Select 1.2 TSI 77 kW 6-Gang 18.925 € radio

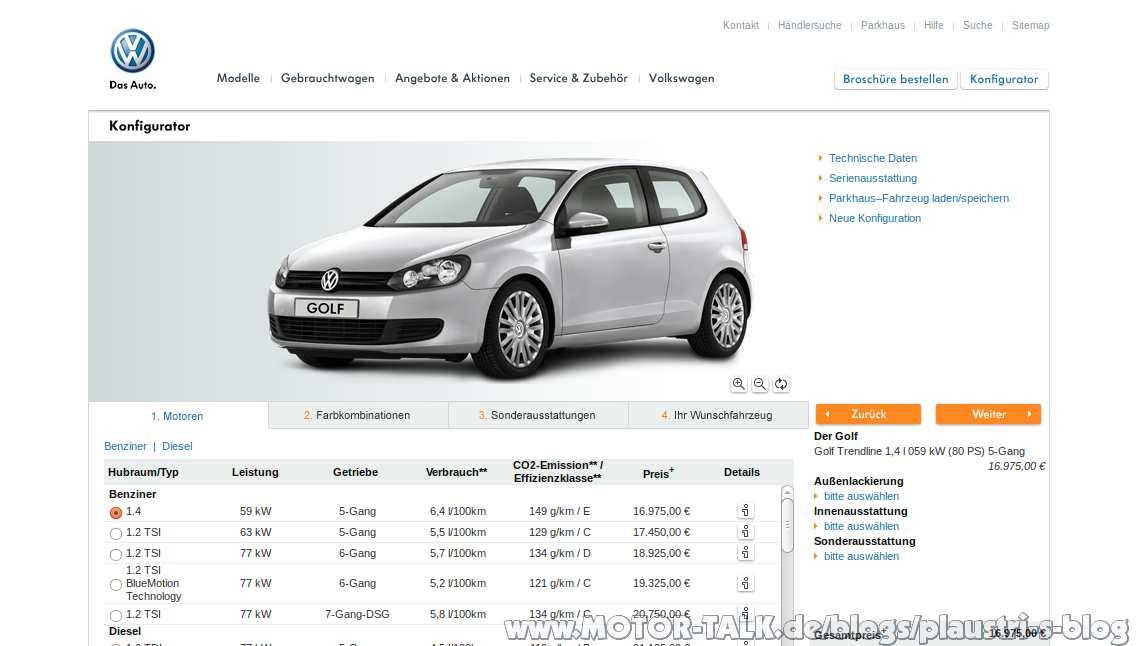click(116, 555)
